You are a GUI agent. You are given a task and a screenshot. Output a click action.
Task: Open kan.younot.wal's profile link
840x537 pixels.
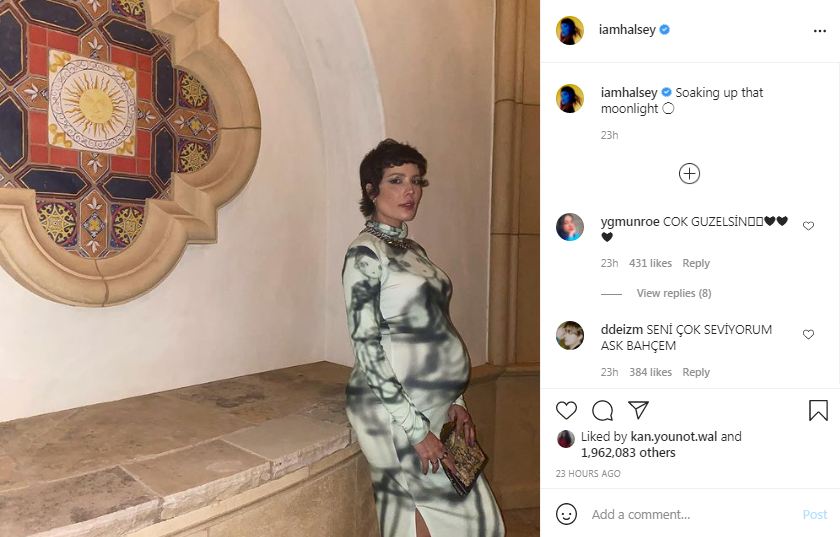[674, 437]
